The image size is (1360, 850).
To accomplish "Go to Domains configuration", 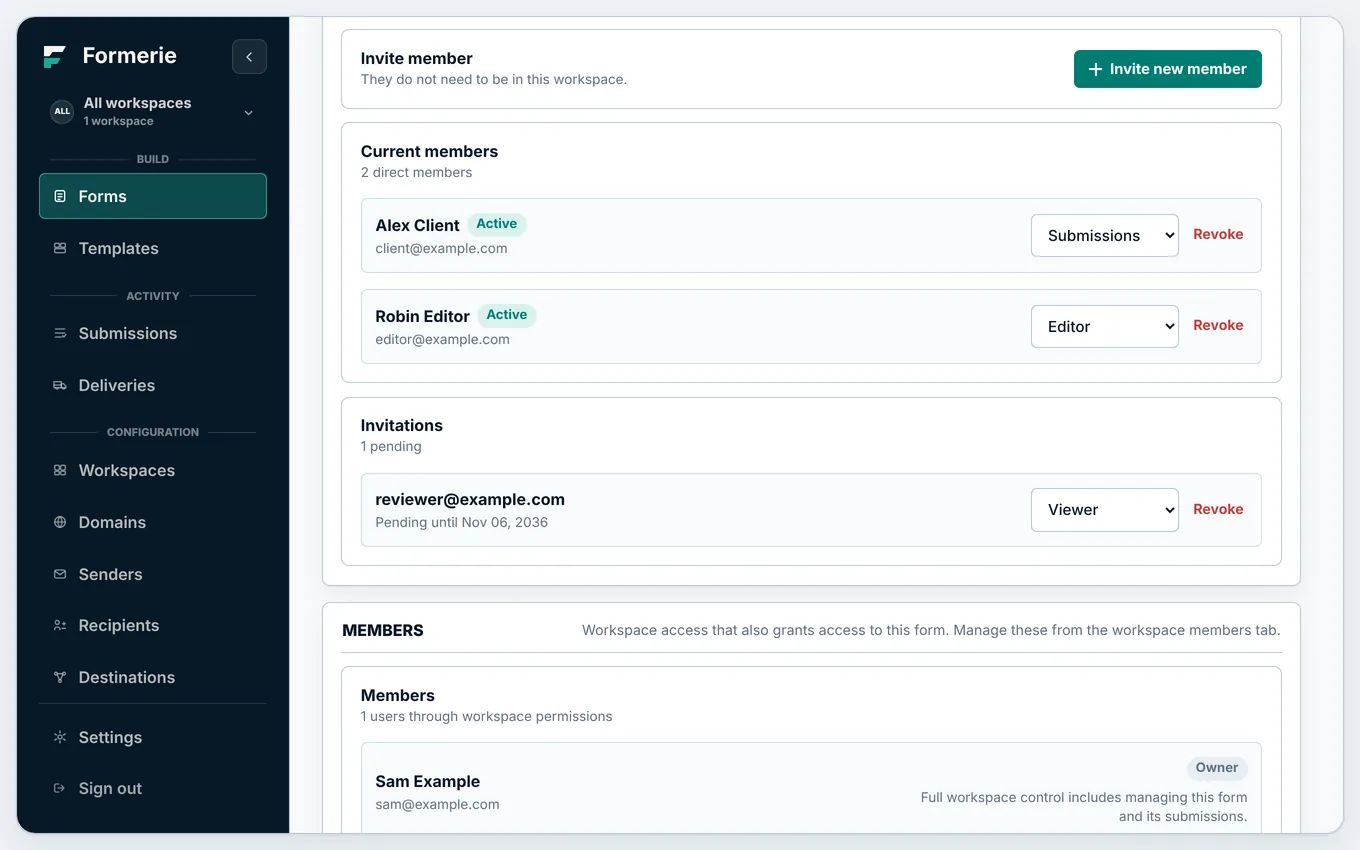I will [153, 522].
